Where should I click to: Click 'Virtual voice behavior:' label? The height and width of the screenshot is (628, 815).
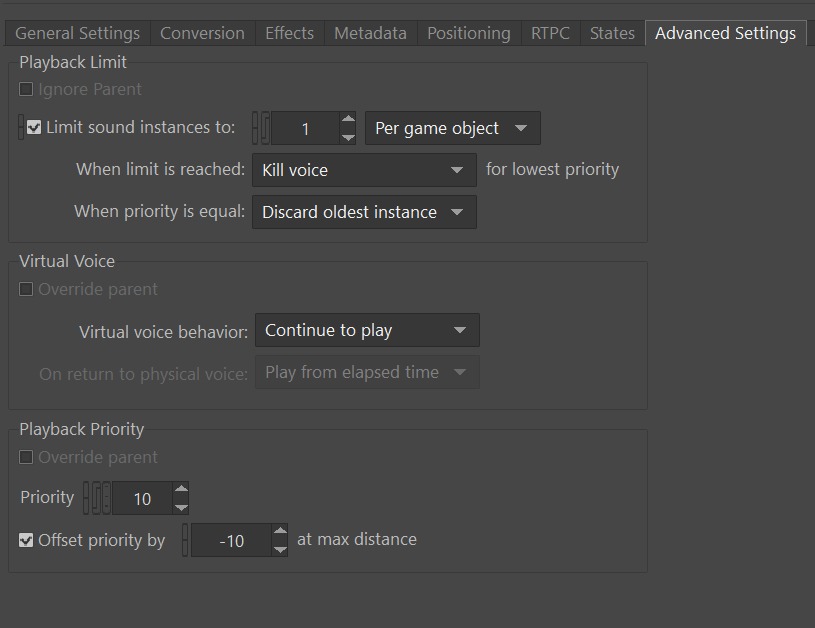(163, 332)
